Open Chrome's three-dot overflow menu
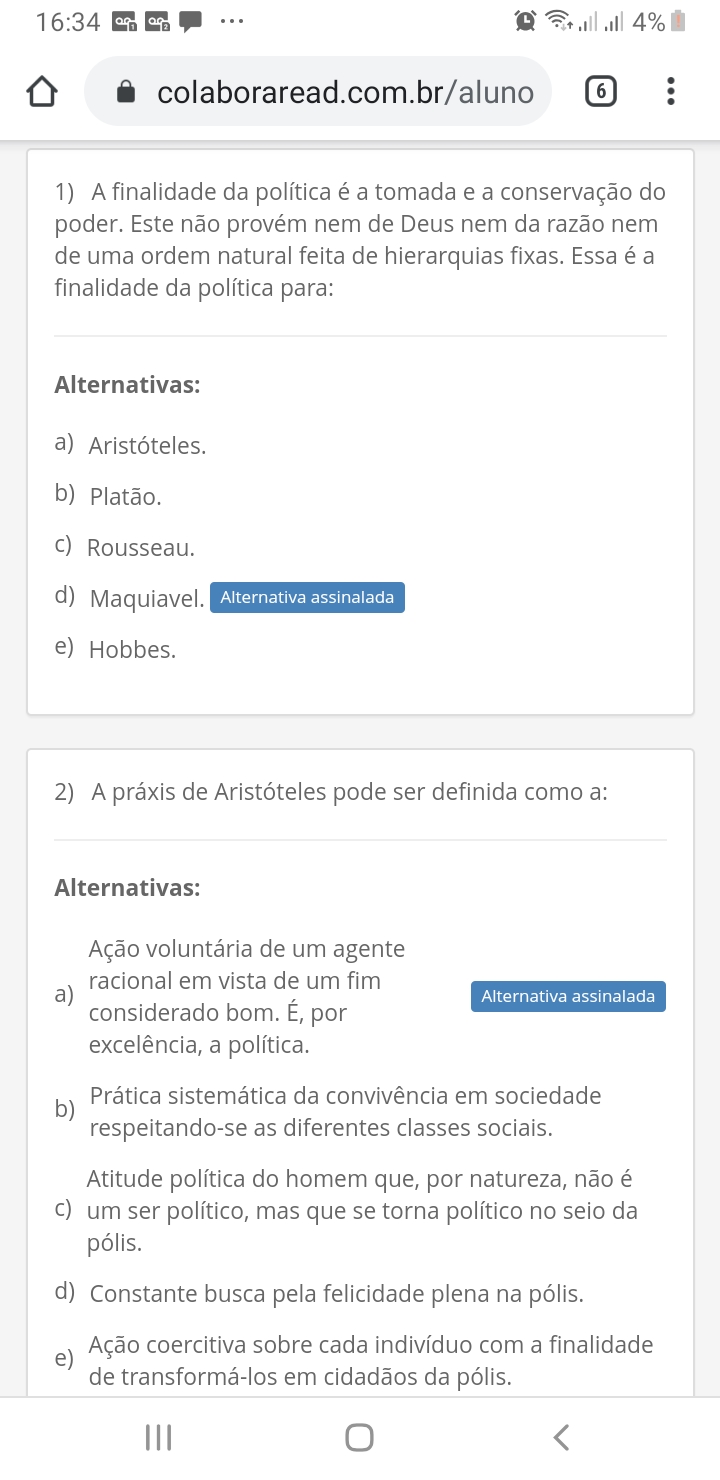 [x=670, y=92]
